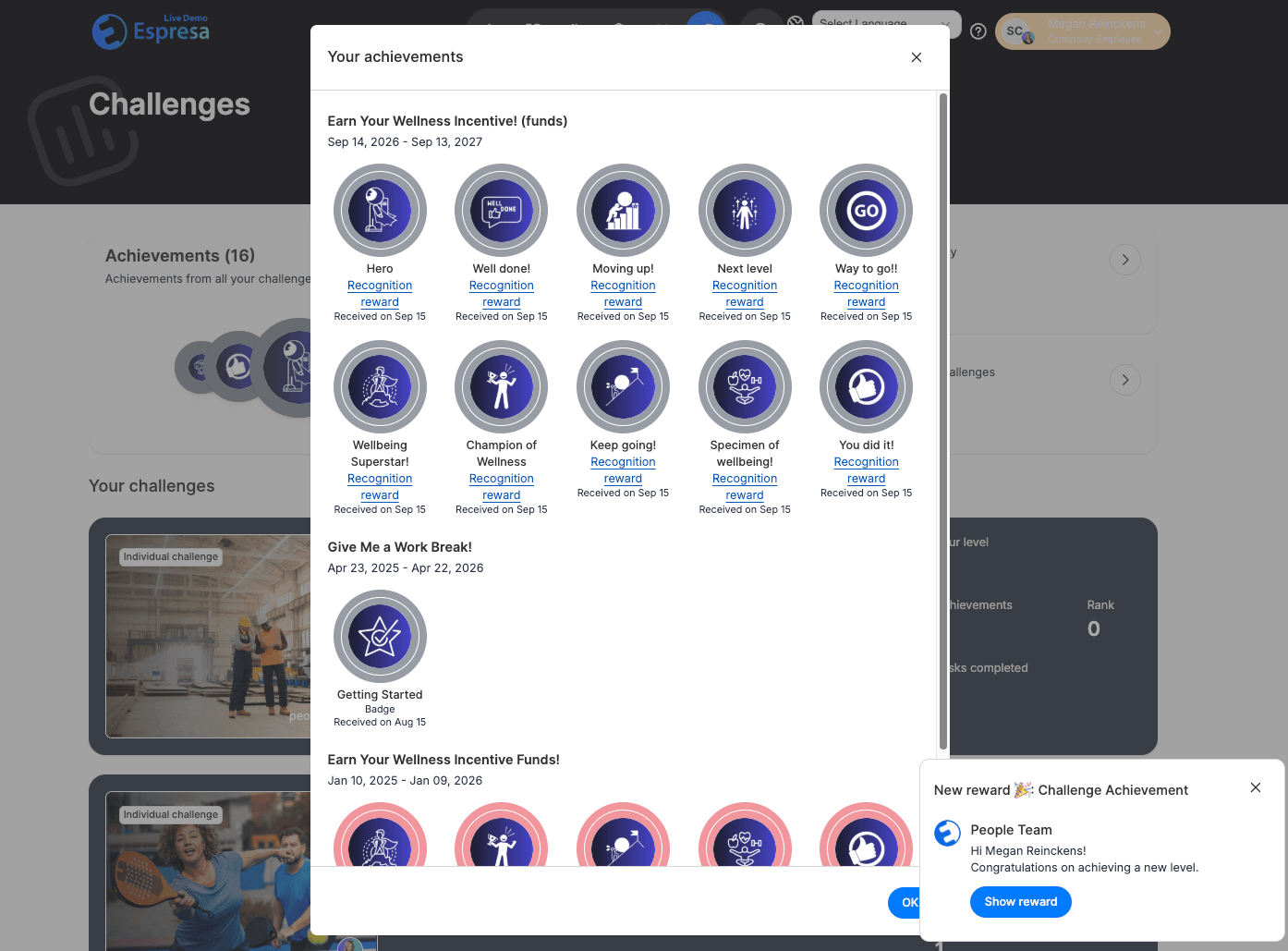Viewport: 1288px width, 951px height.
Task: Open Recognition reward link under Specimen of wellbeing!
Action: (745, 487)
